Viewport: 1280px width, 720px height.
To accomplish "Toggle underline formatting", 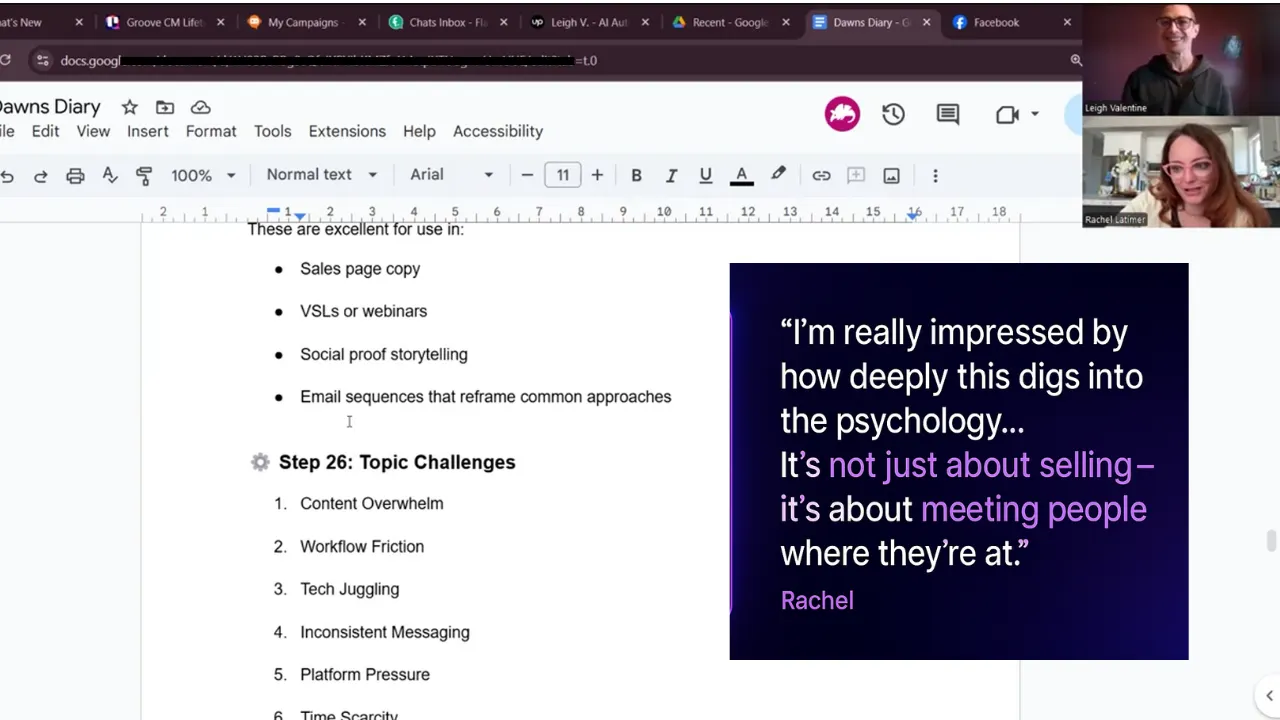I will pyautogui.click(x=706, y=176).
